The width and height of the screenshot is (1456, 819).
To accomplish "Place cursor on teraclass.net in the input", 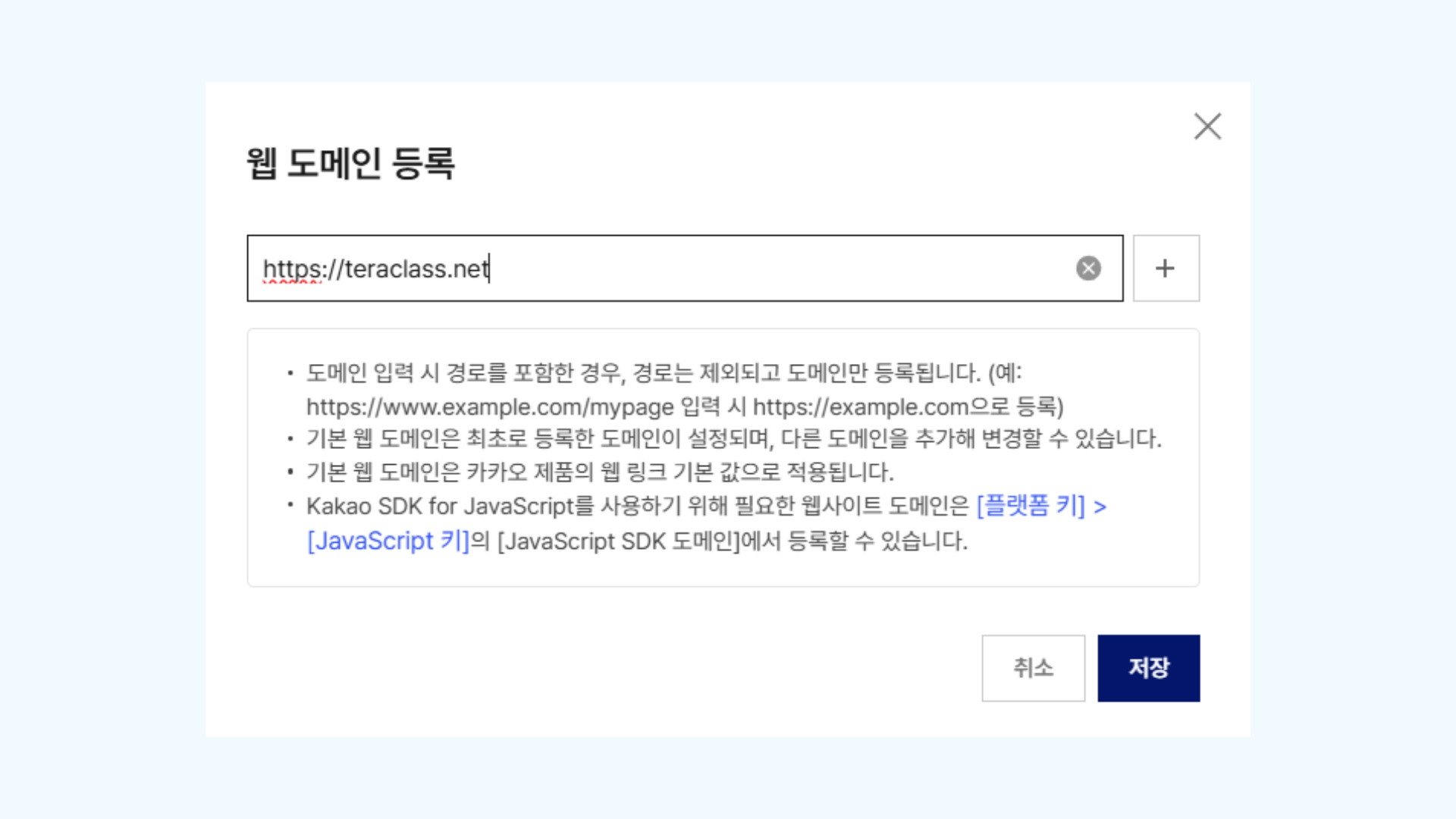I will point(416,269).
